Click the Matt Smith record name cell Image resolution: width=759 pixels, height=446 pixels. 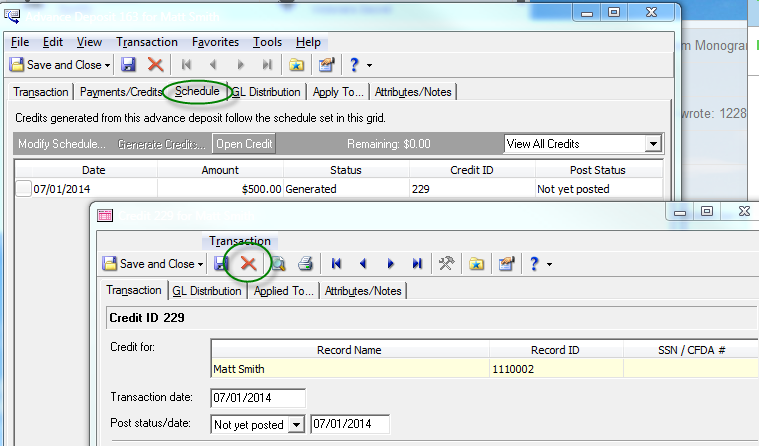click(350, 369)
